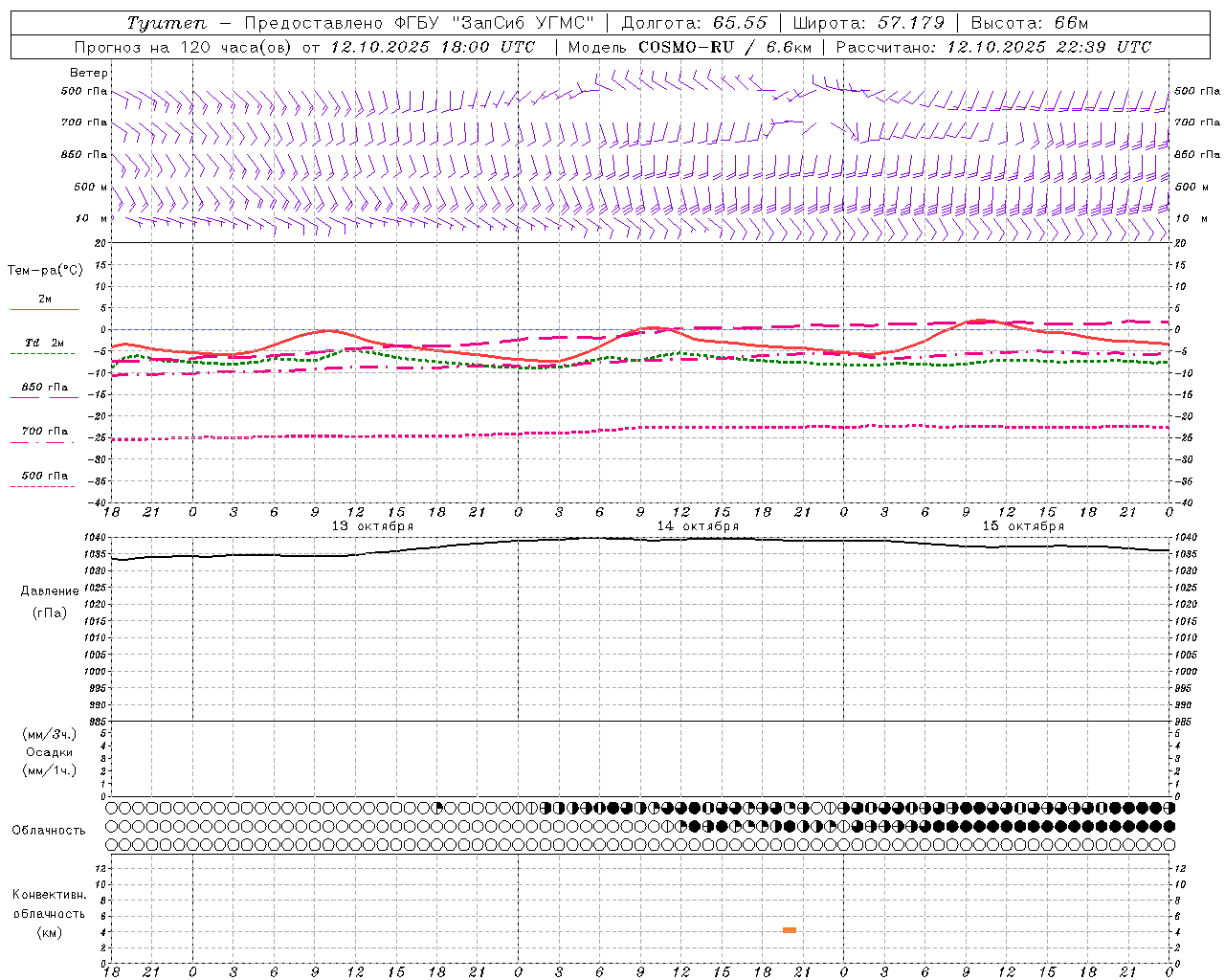Click the green dashed line under "Td 2м"
Image resolution: width=1225 pixels, height=980 pixels.
pyautogui.click(x=42, y=353)
